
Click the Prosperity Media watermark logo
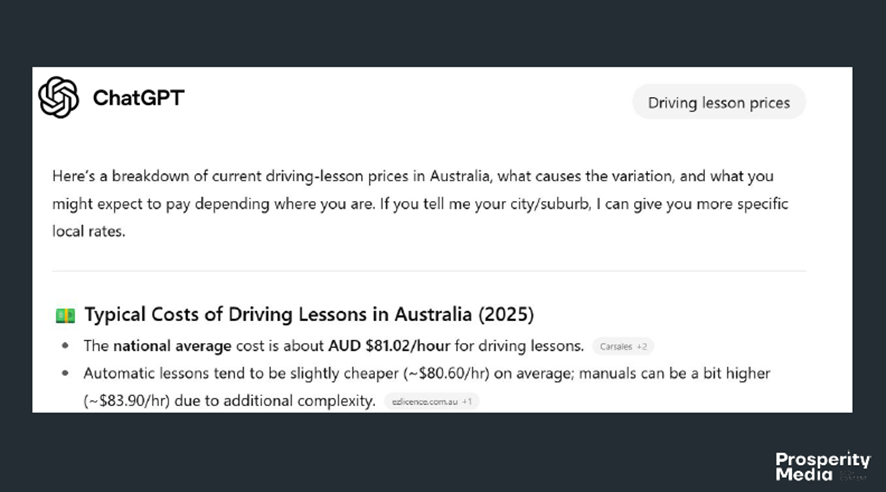(822, 466)
